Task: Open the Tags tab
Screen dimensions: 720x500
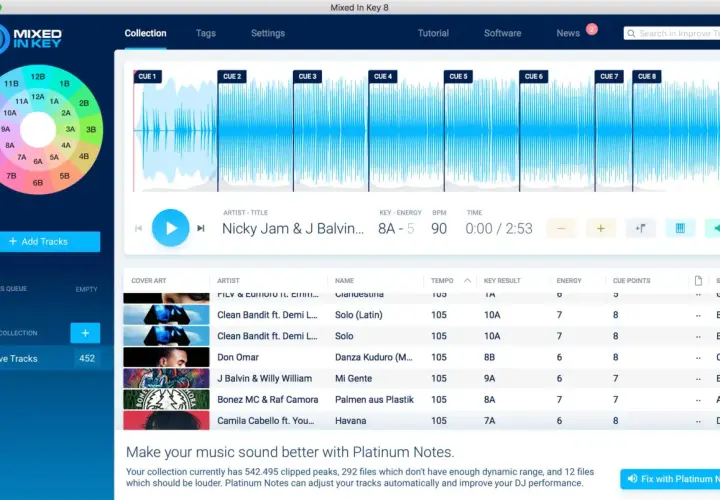Action: tap(206, 33)
